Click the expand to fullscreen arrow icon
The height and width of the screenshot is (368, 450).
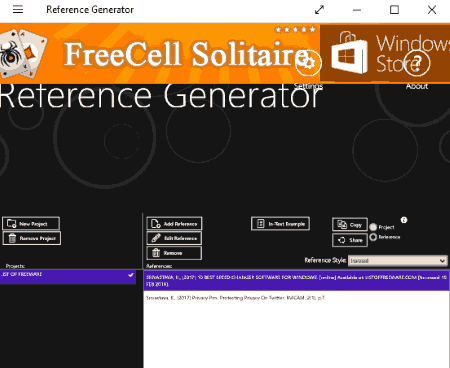319,10
